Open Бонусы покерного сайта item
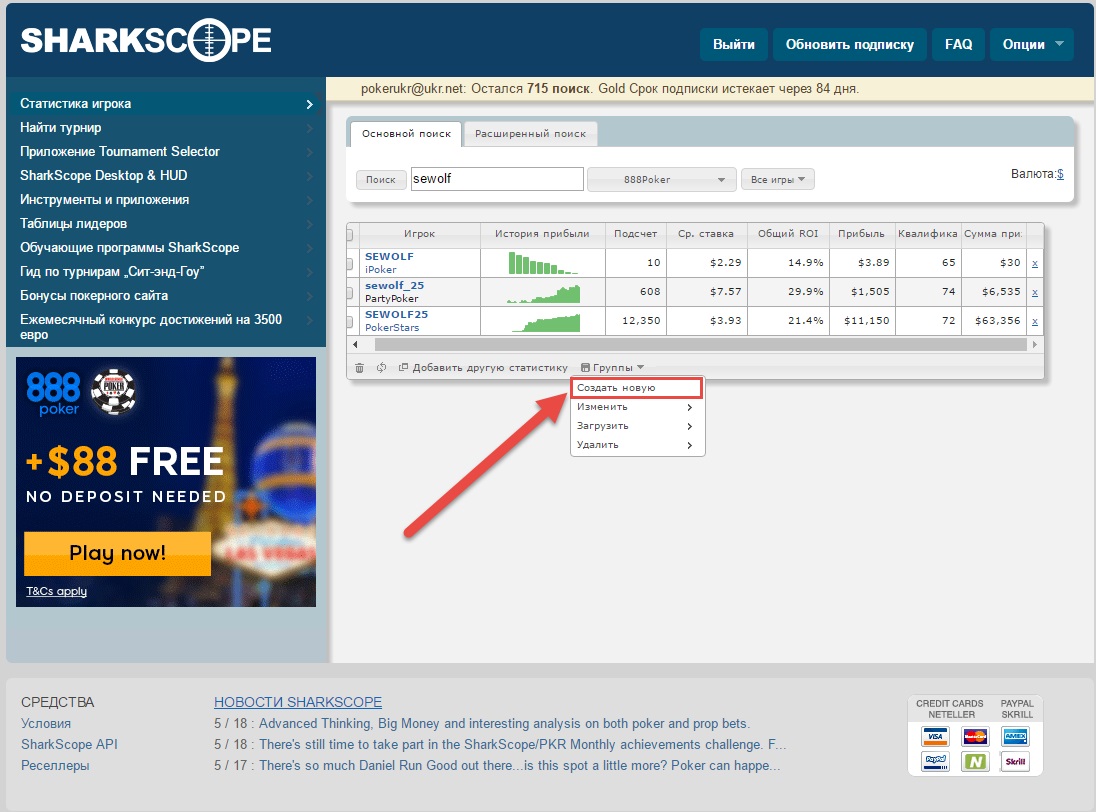The image size is (1096, 812). coord(166,296)
